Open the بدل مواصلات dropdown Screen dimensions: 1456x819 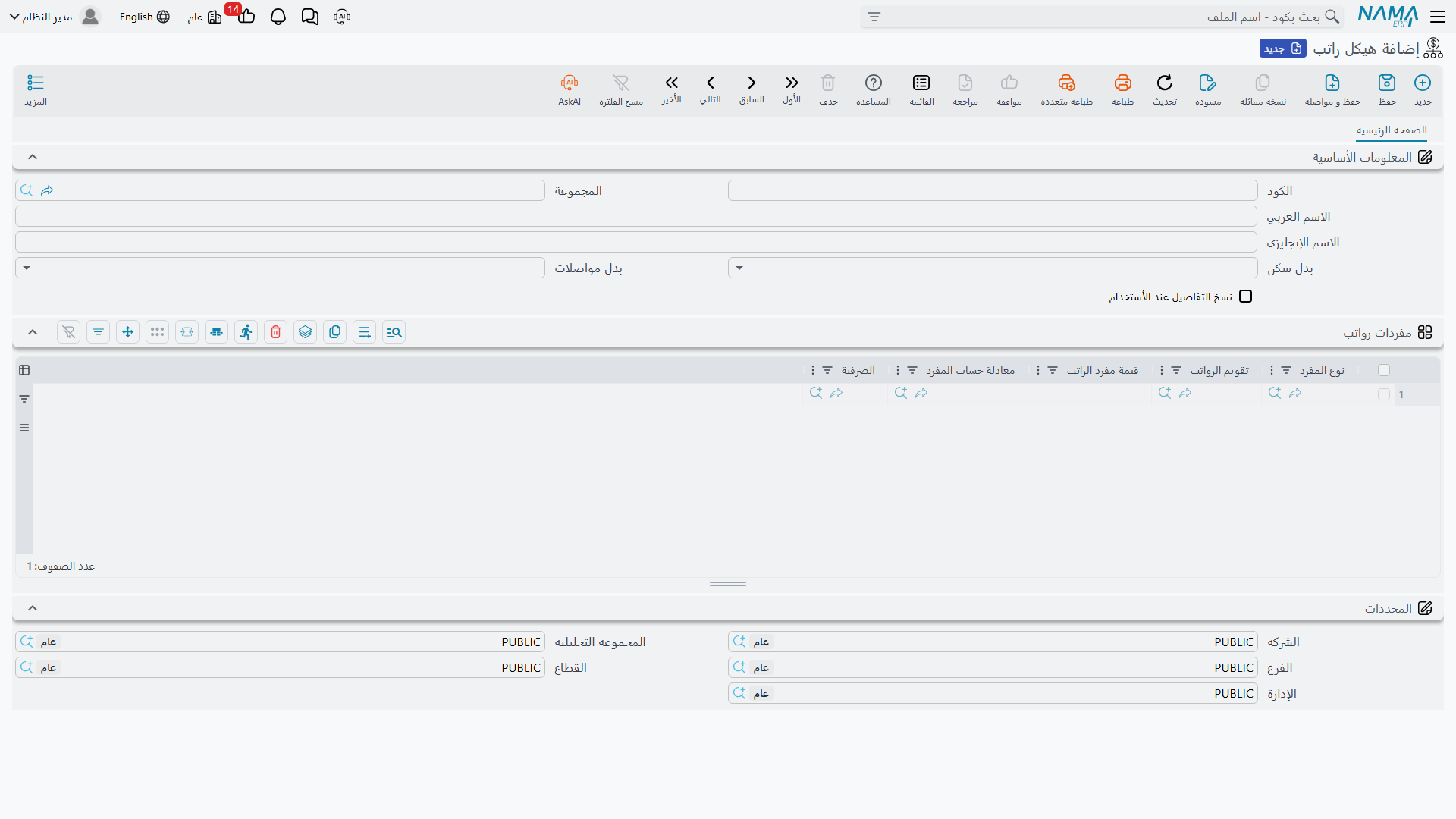pos(280,268)
